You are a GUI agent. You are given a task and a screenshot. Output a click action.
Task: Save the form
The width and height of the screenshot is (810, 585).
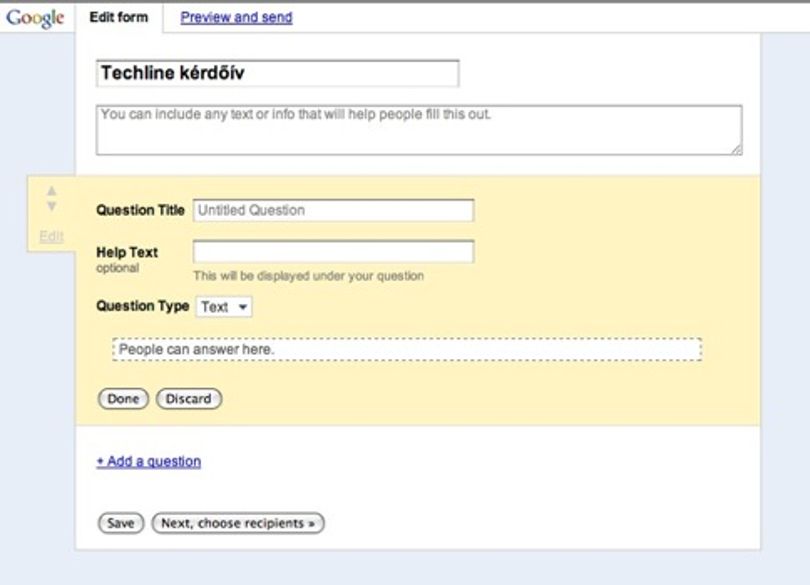[120, 523]
